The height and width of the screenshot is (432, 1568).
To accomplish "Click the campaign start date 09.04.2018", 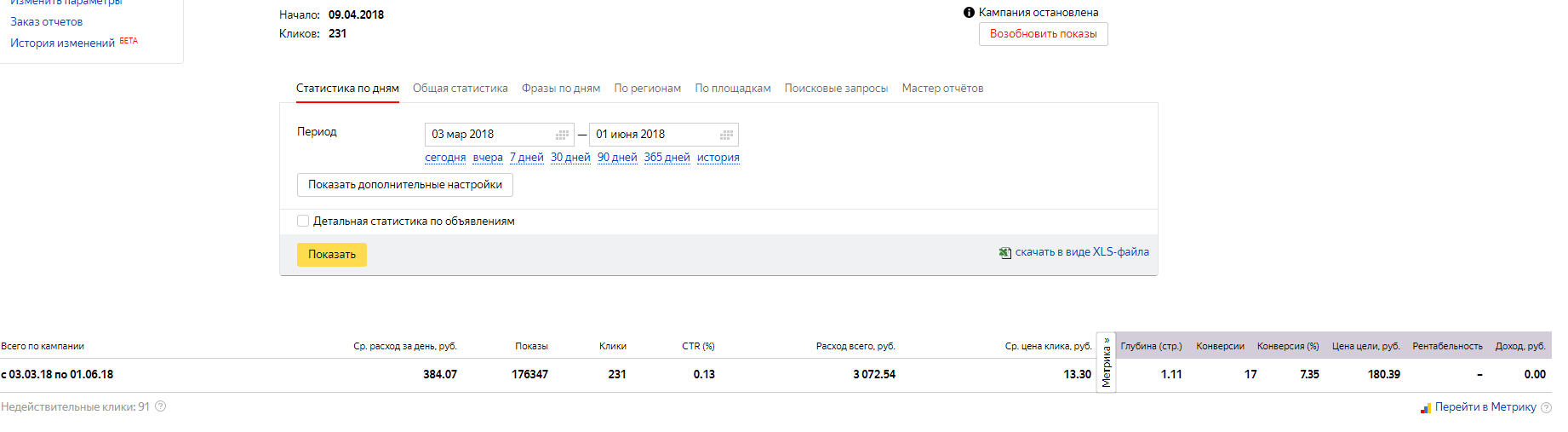I will pyautogui.click(x=356, y=15).
